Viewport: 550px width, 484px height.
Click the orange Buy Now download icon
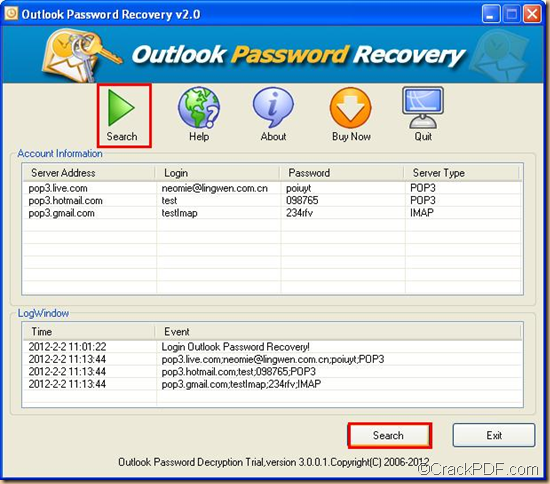click(x=350, y=108)
